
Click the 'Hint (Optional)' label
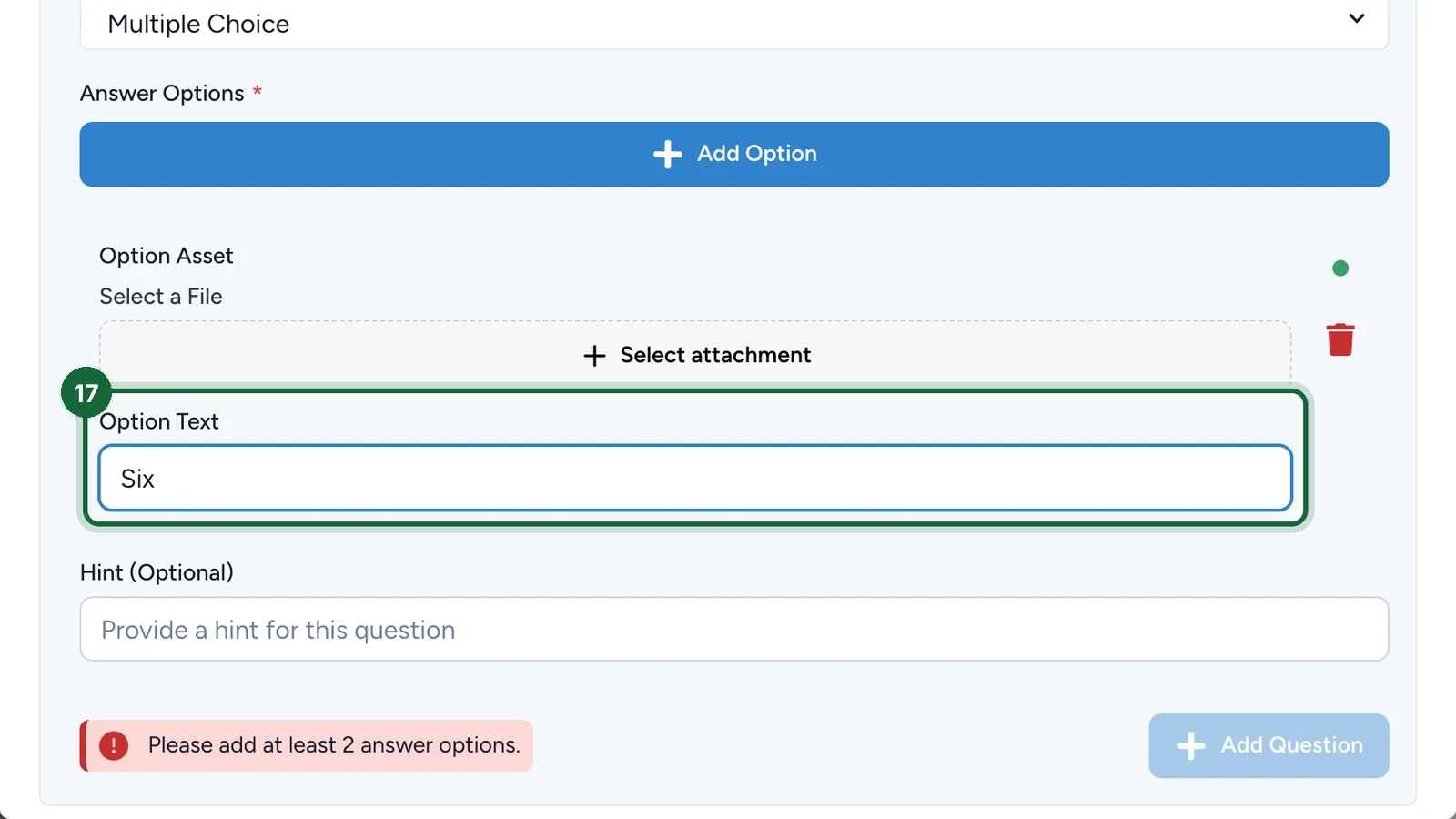click(x=157, y=572)
